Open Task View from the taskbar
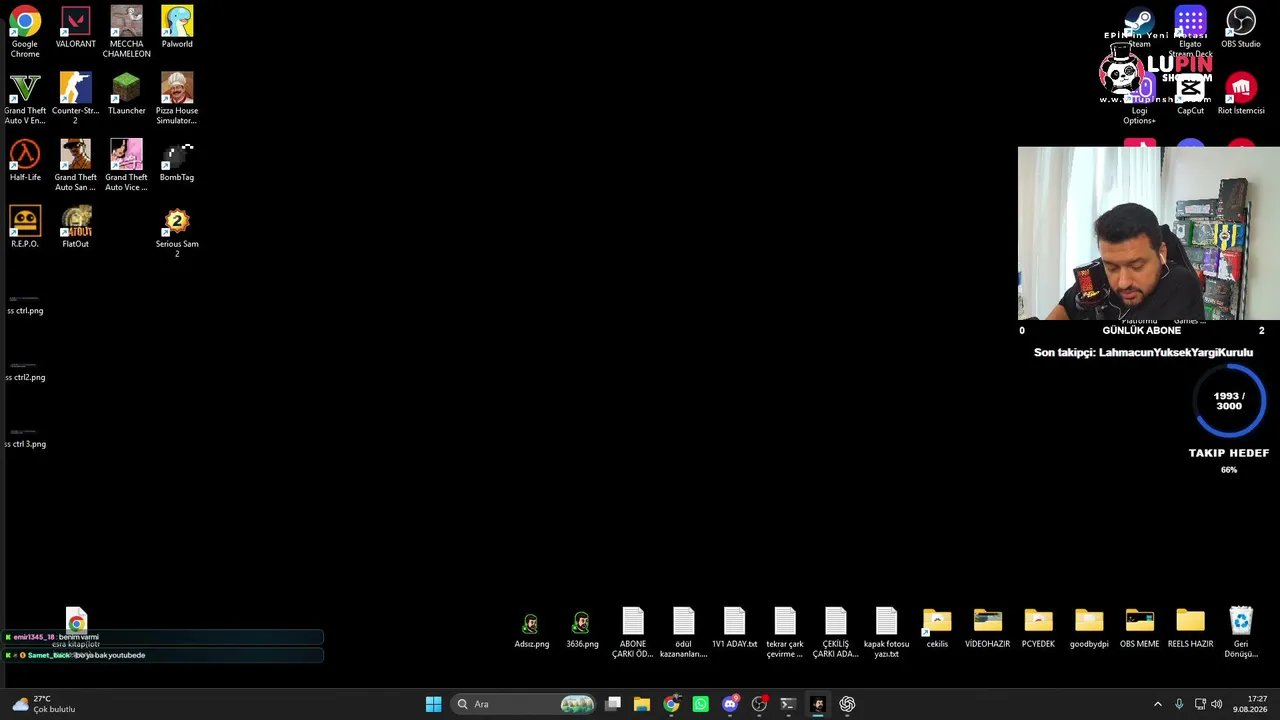This screenshot has width=1280, height=720. [x=613, y=704]
